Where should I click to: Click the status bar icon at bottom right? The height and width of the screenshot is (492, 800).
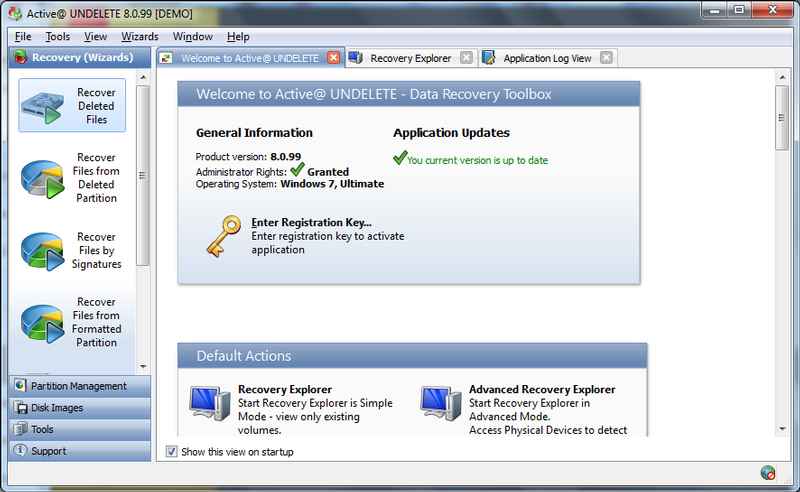[767, 473]
